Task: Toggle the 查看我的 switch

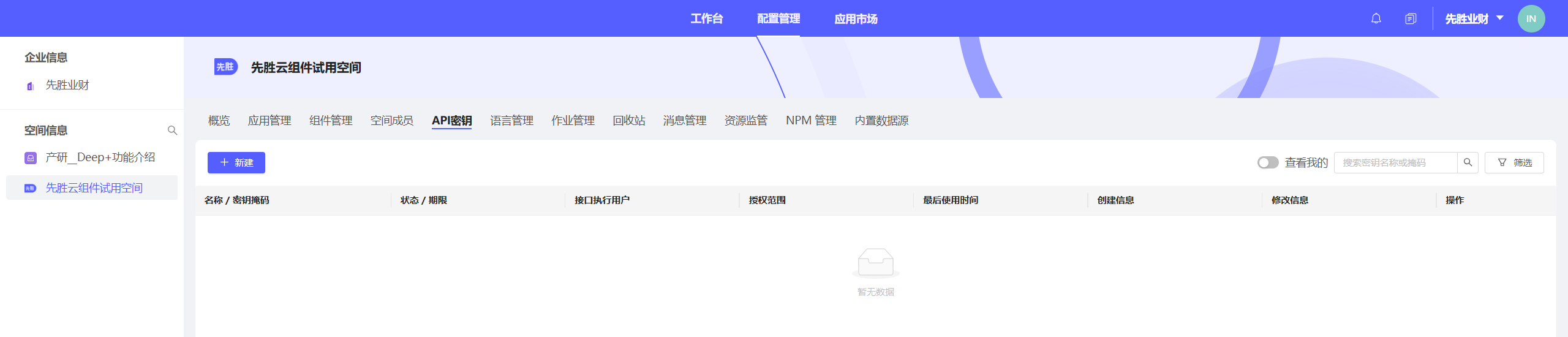Action: pos(1267,162)
